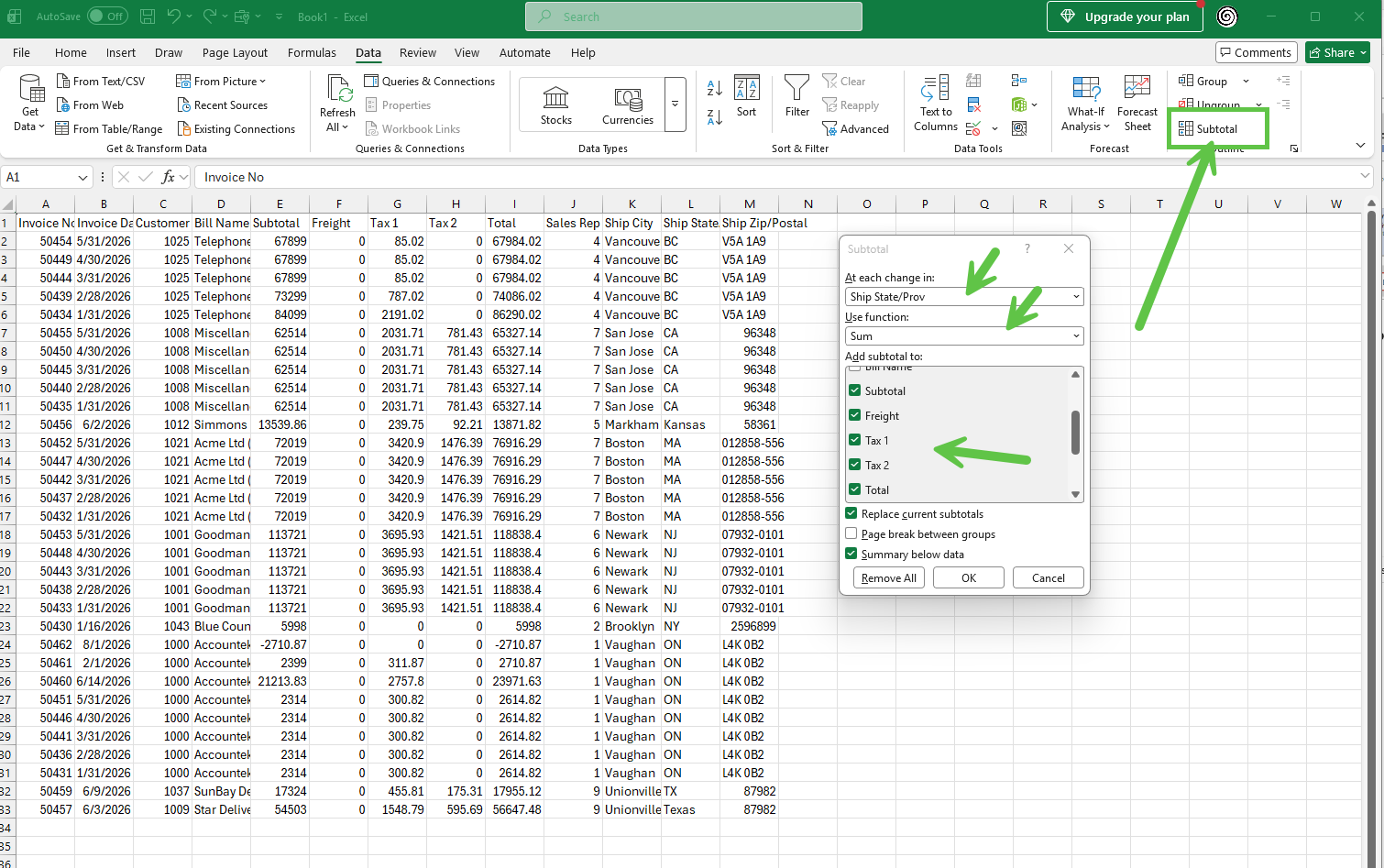The image size is (1384, 868).
Task: Open Outline group dialog launcher
Action: [1294, 148]
